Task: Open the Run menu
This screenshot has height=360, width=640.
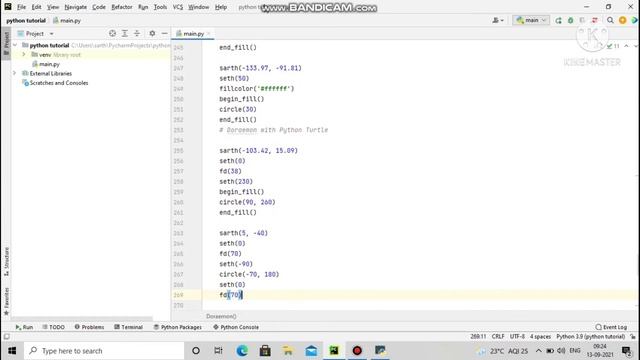Action: (143, 7)
